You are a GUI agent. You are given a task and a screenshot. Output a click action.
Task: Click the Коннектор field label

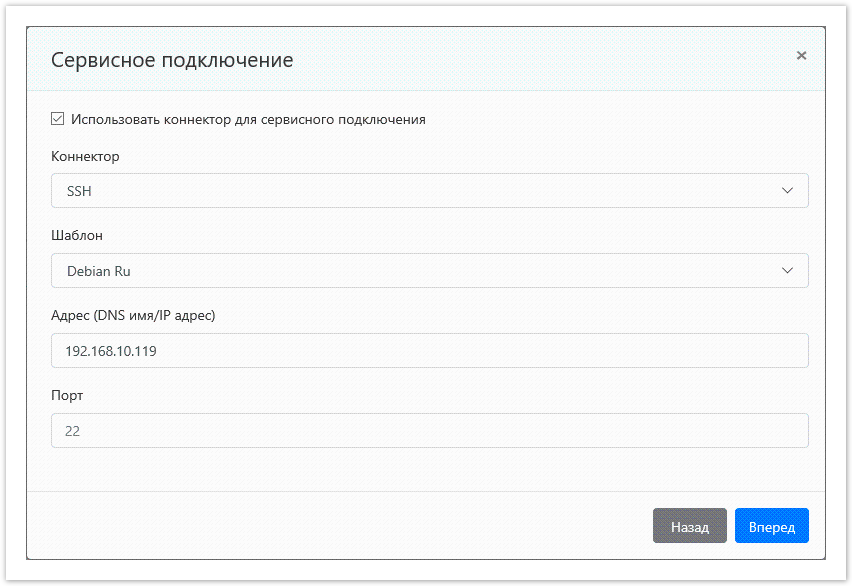85,157
